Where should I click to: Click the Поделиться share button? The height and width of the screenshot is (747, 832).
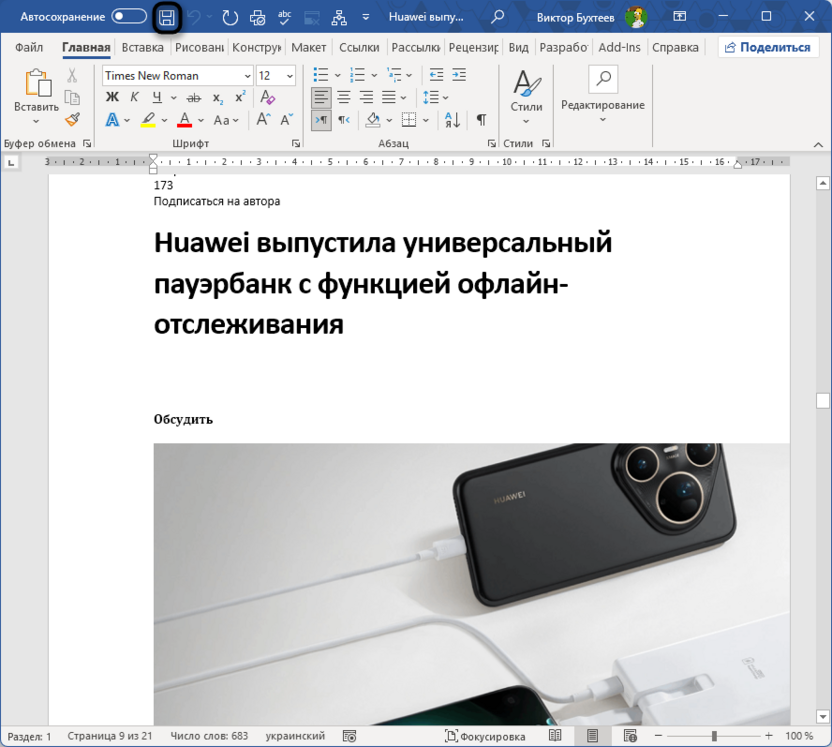coord(768,47)
